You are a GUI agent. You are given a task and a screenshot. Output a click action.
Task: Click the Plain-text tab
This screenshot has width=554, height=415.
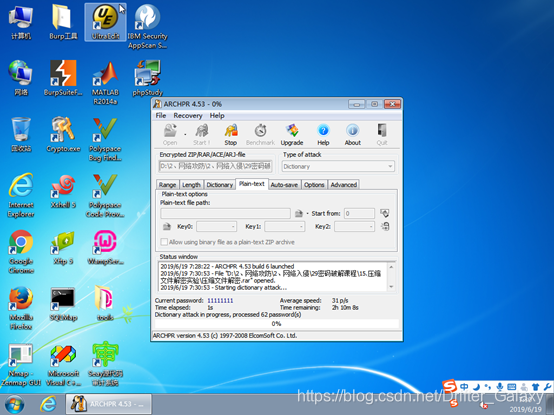(252, 184)
